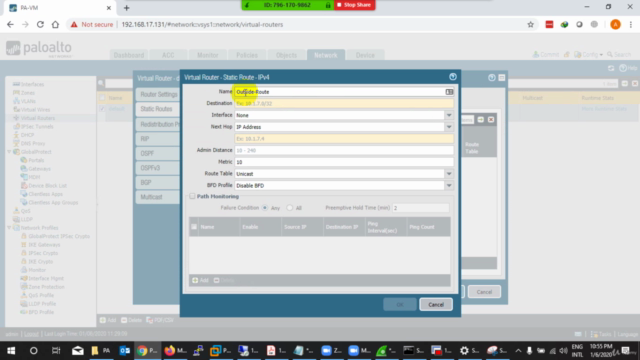Enable the Path Monitoring checkbox
Screen dimensions: 640x360
pos(192,196)
